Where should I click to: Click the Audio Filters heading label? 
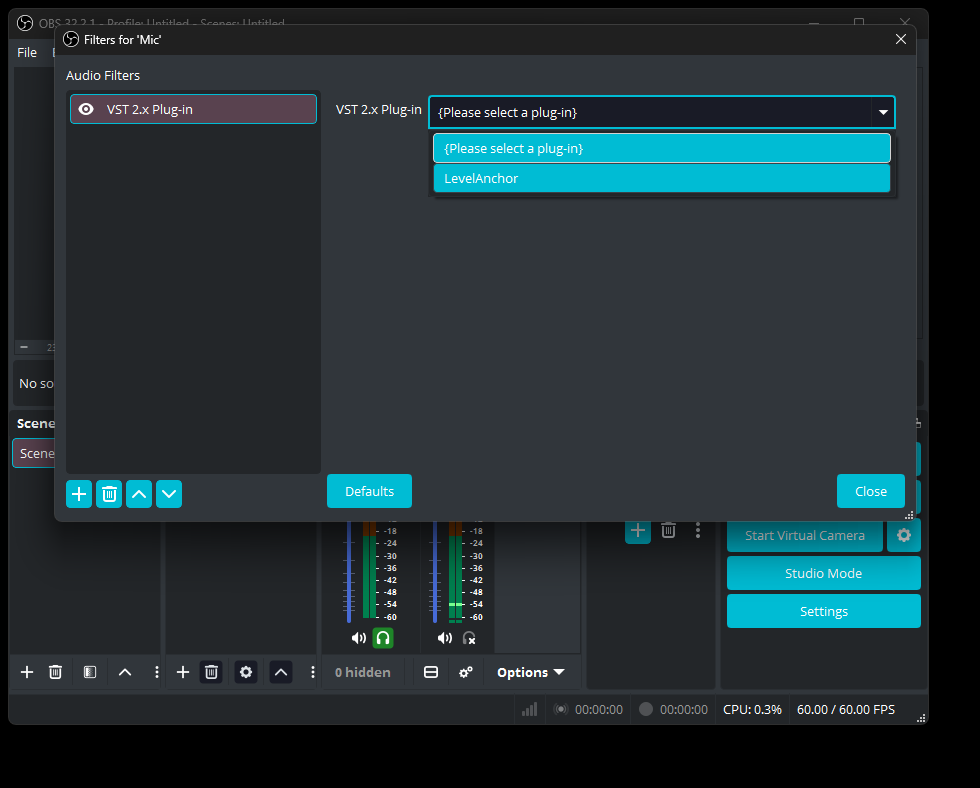click(103, 76)
